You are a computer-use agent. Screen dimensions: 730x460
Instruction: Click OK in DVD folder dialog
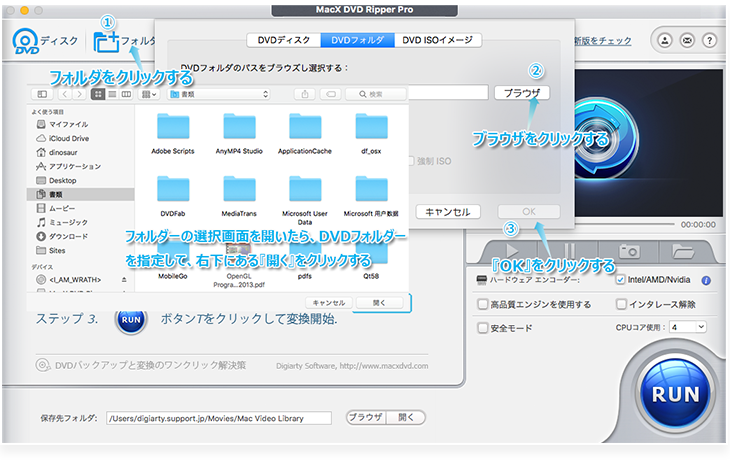click(529, 212)
